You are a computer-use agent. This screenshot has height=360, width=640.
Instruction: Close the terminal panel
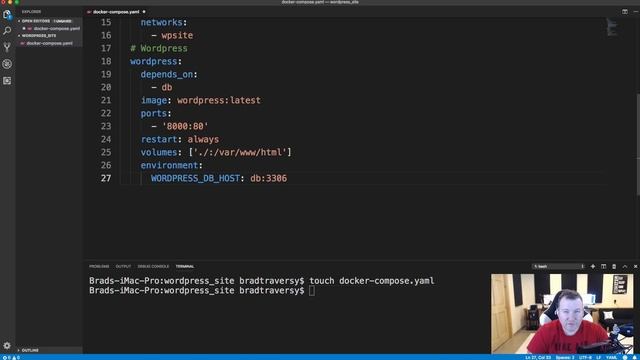point(635,267)
